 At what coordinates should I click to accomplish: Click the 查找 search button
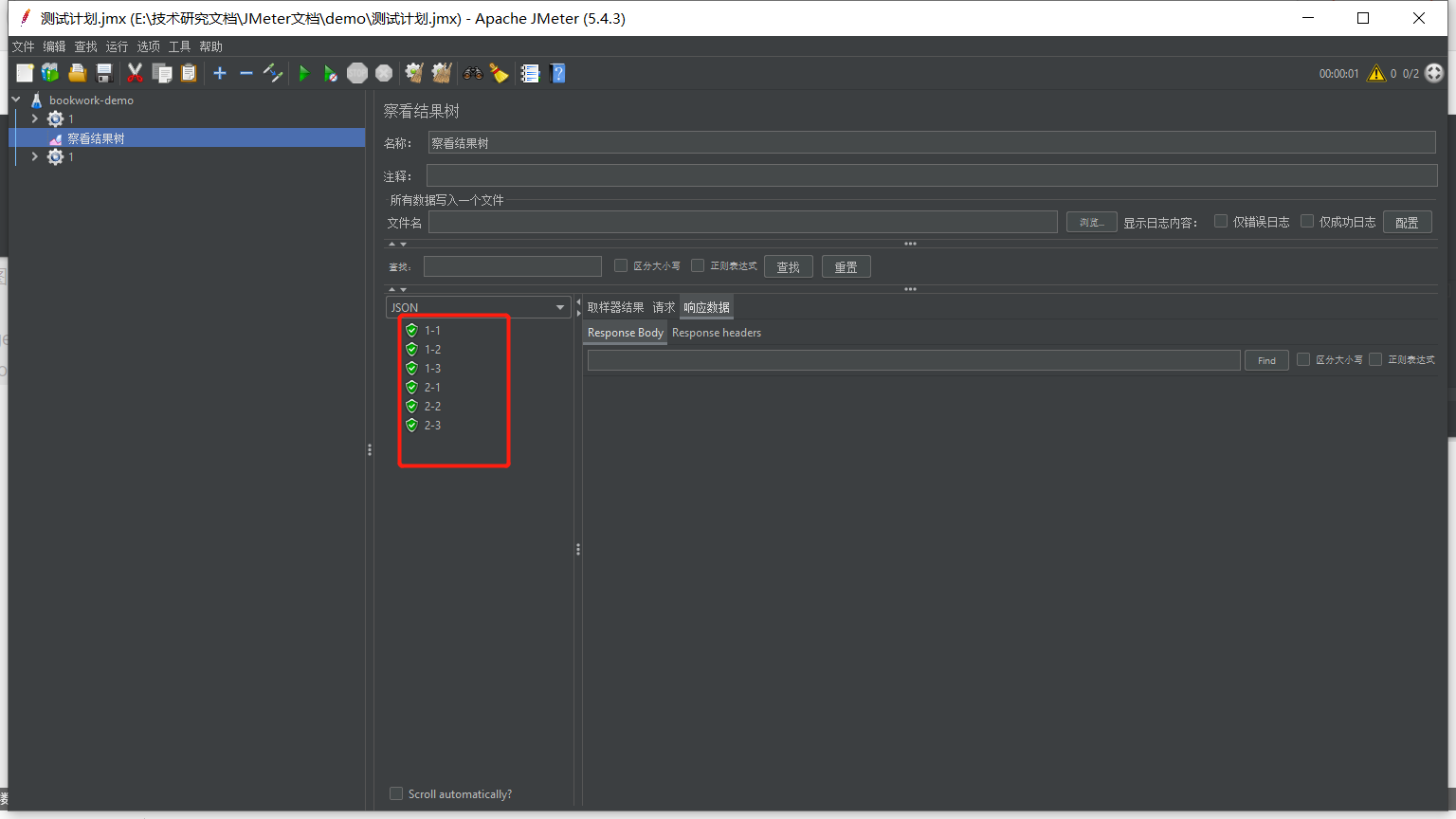(788, 267)
